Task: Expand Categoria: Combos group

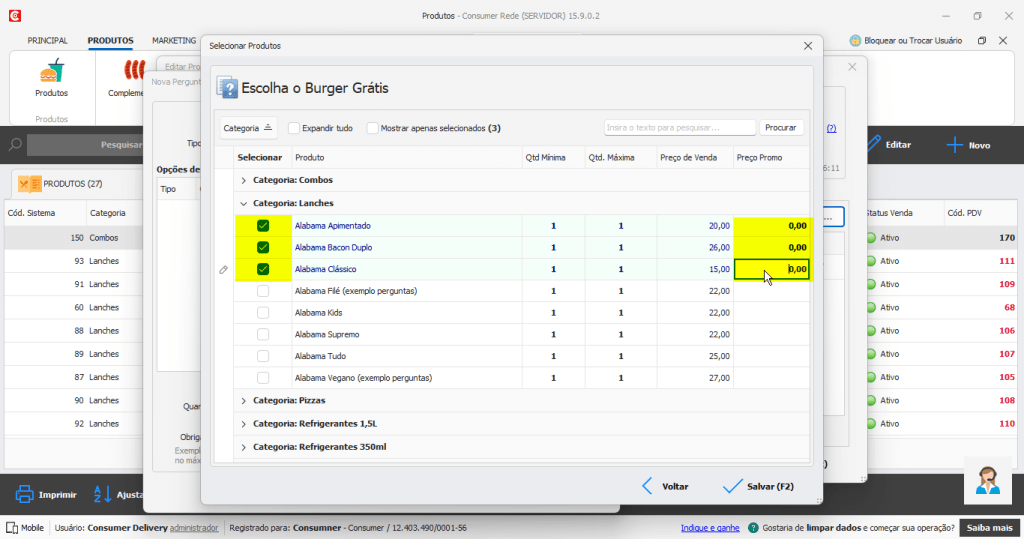Action: pyautogui.click(x=244, y=180)
